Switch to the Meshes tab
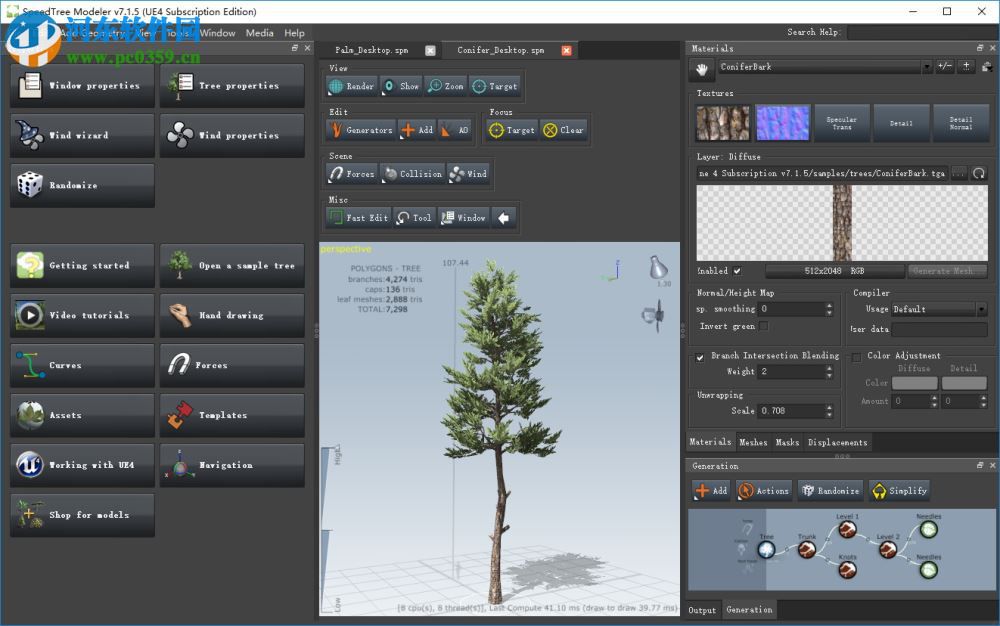 coord(754,441)
